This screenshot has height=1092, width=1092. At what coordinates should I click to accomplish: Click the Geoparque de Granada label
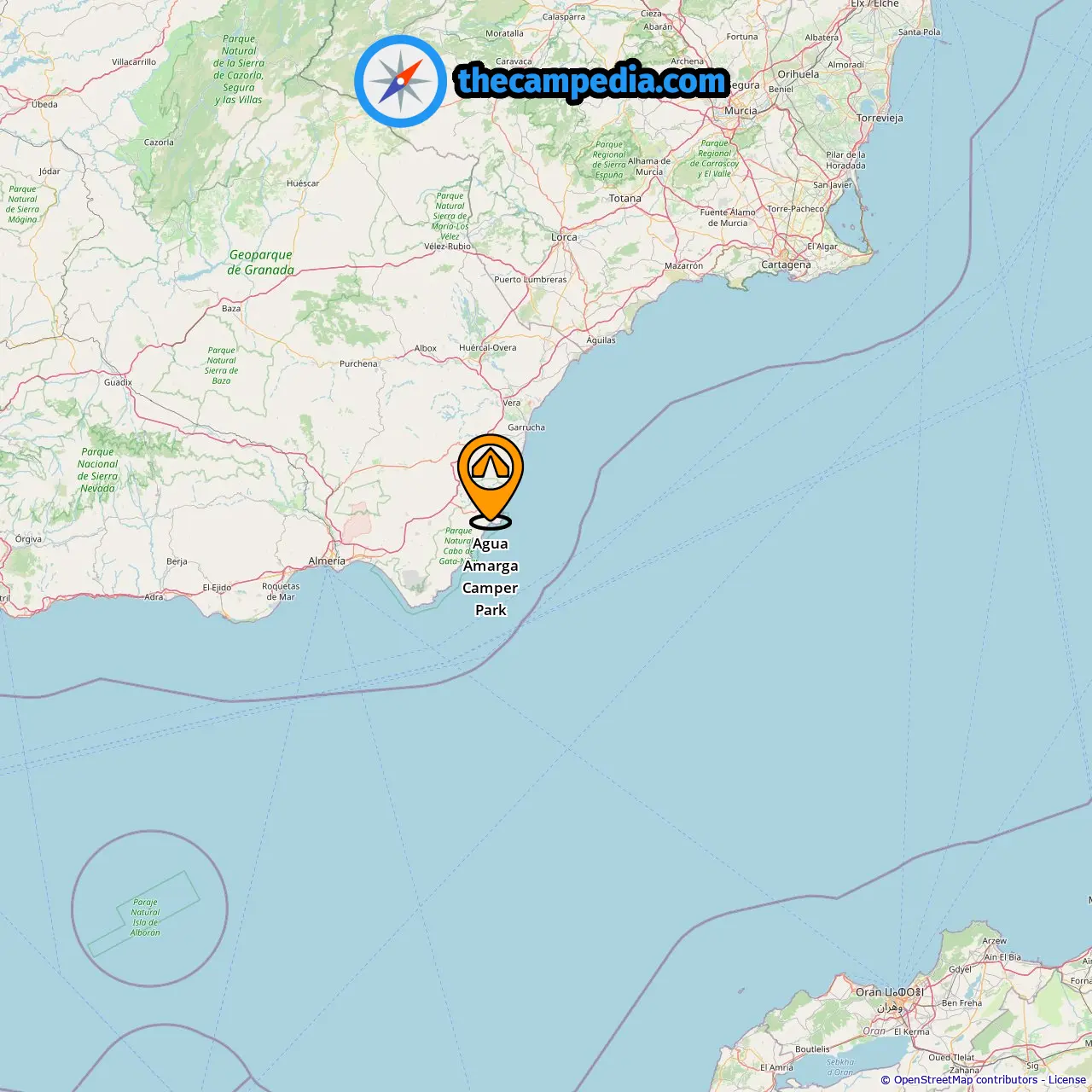click(x=261, y=262)
